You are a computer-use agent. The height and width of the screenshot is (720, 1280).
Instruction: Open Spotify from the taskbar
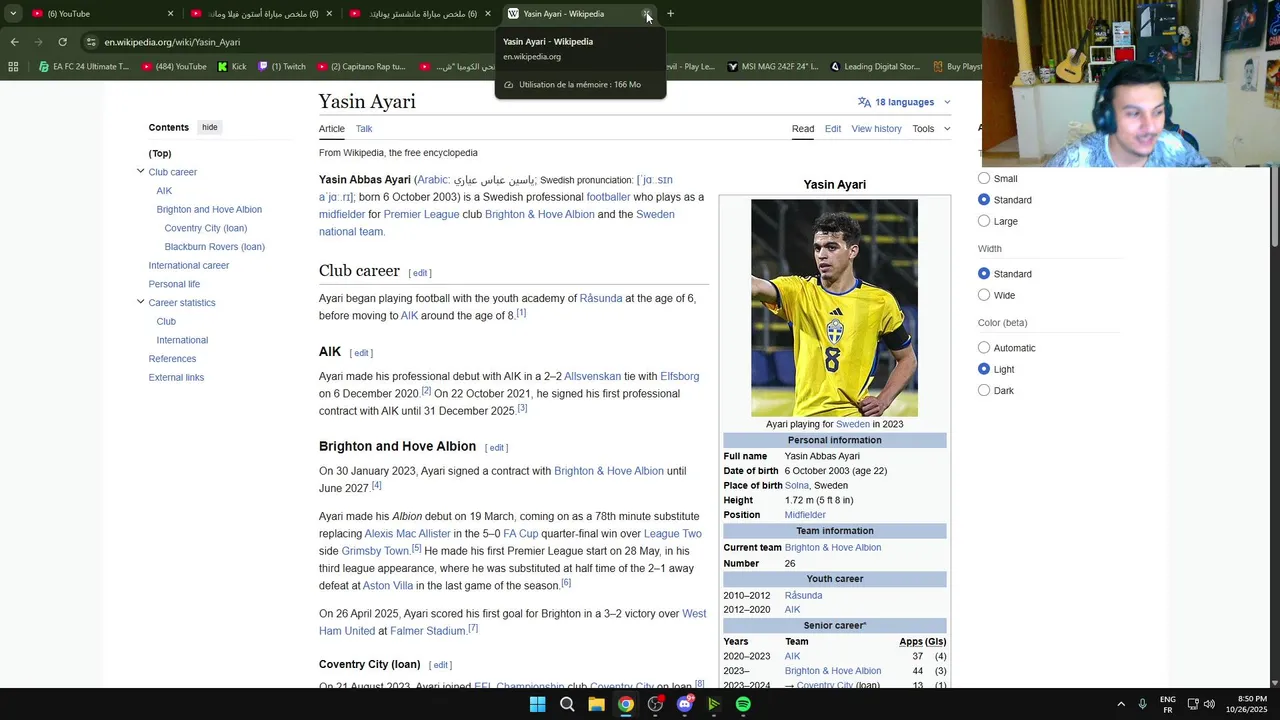(x=743, y=704)
